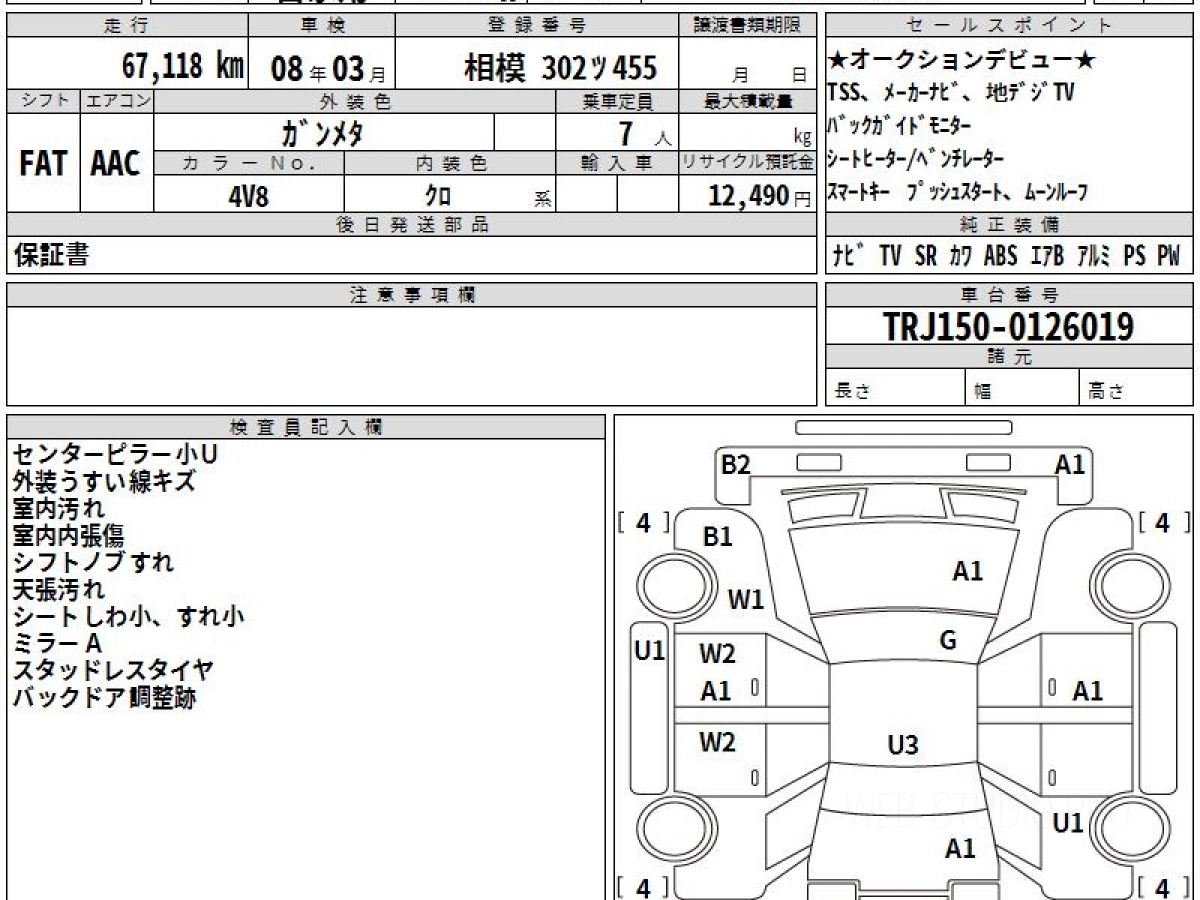Select the note ミラーA

(x=57, y=644)
